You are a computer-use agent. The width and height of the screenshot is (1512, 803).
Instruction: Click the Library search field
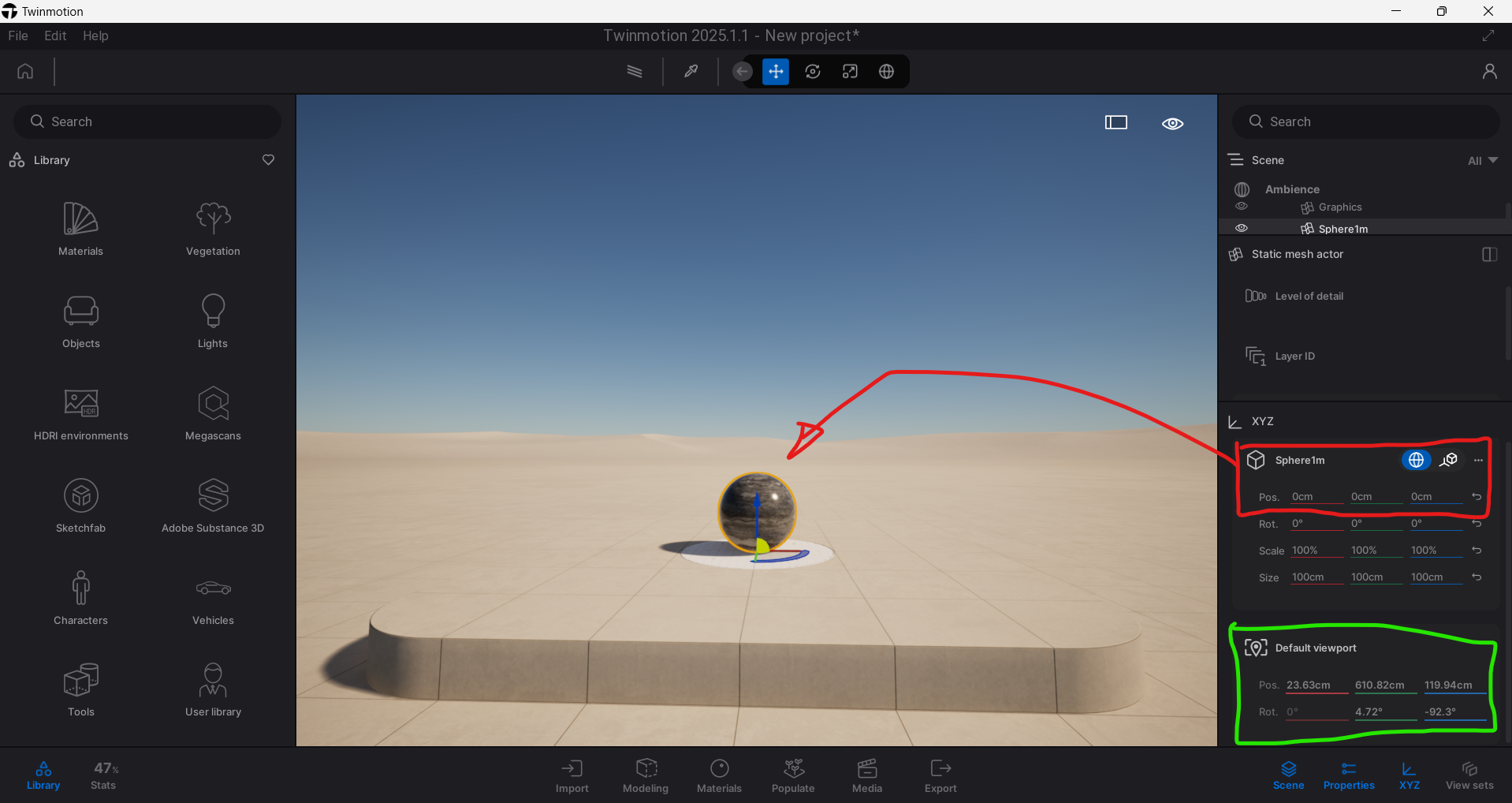147,121
